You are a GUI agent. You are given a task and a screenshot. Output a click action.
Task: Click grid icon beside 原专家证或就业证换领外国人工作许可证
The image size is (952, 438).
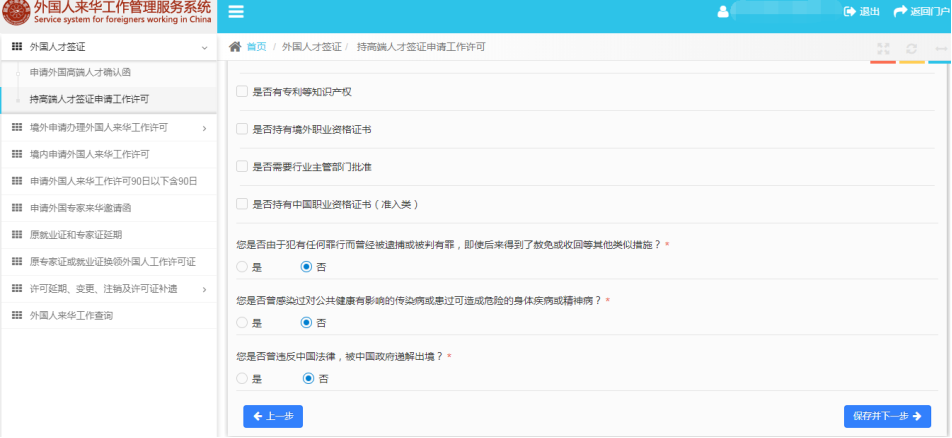click(17, 262)
